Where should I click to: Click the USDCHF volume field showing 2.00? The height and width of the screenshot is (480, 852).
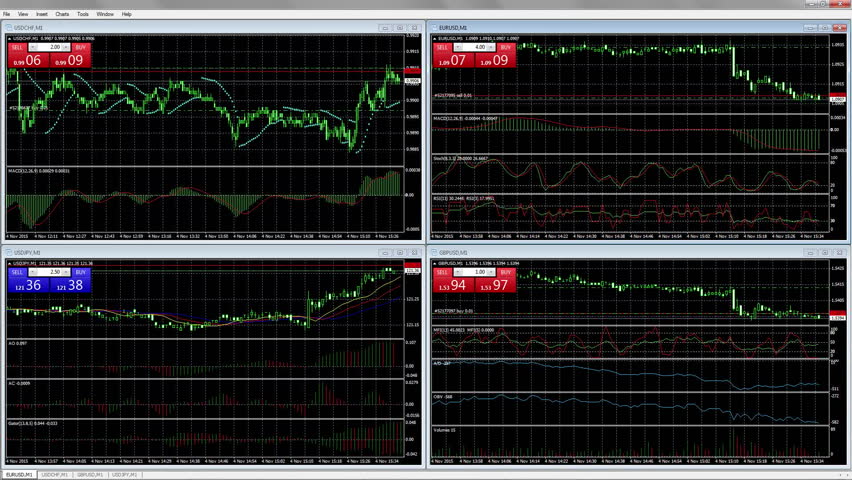[49, 47]
